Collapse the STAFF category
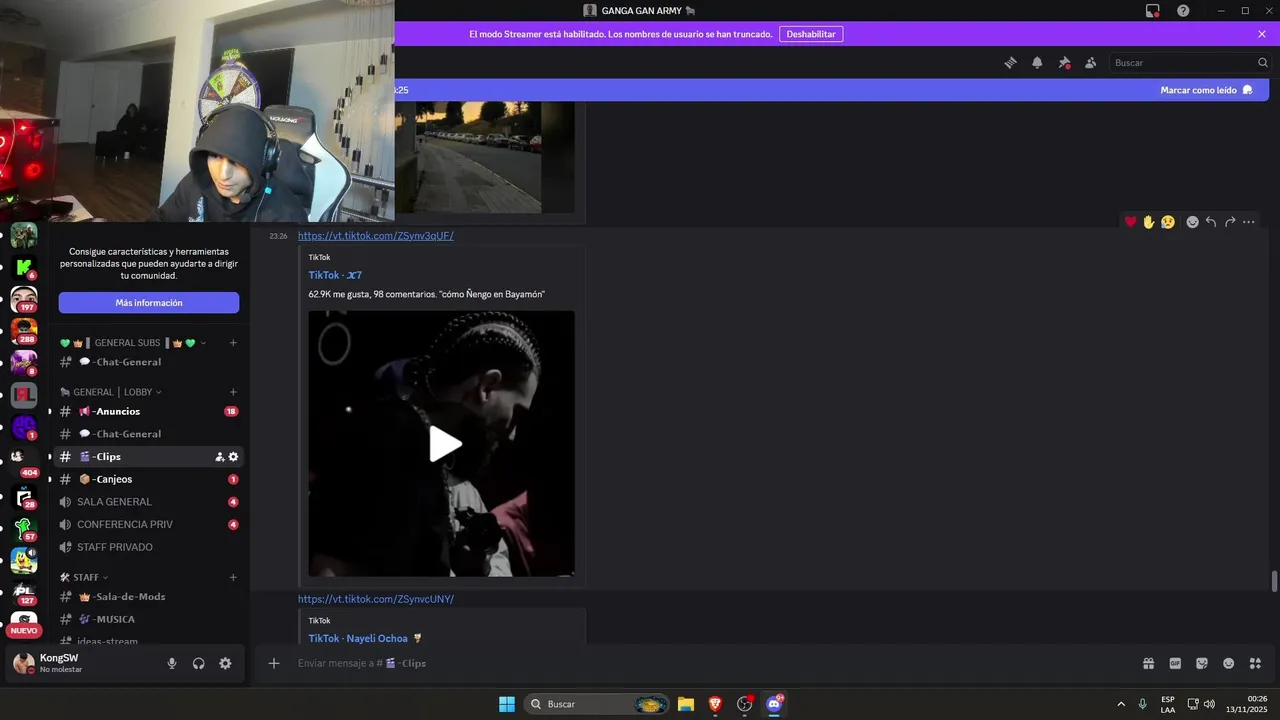 click(84, 577)
